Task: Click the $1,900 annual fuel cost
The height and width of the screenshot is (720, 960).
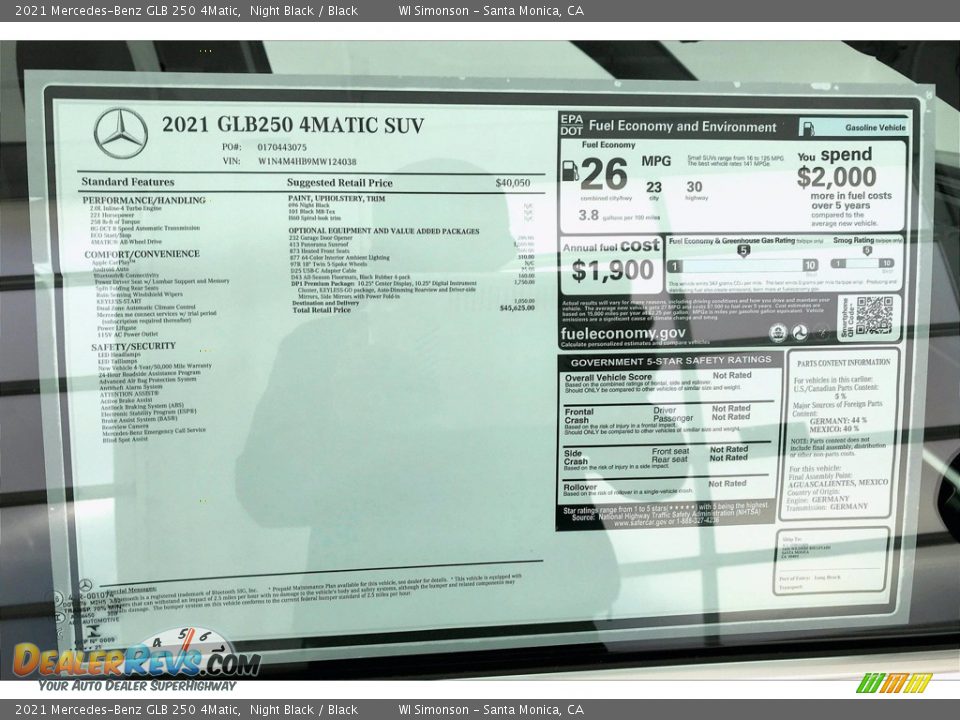Action: 612,270
